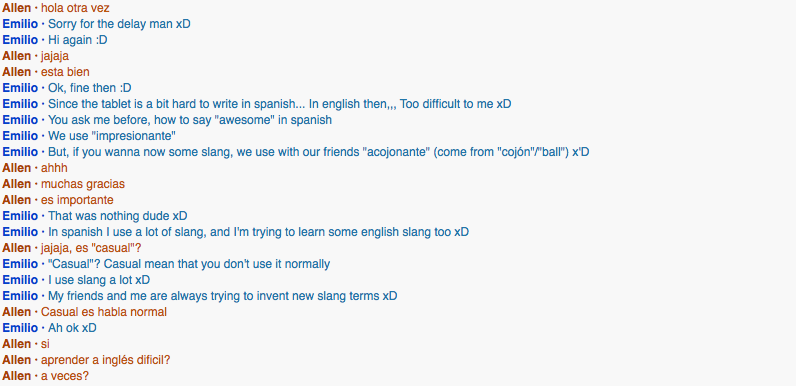Select the message about the tablet being hard

tap(280, 104)
